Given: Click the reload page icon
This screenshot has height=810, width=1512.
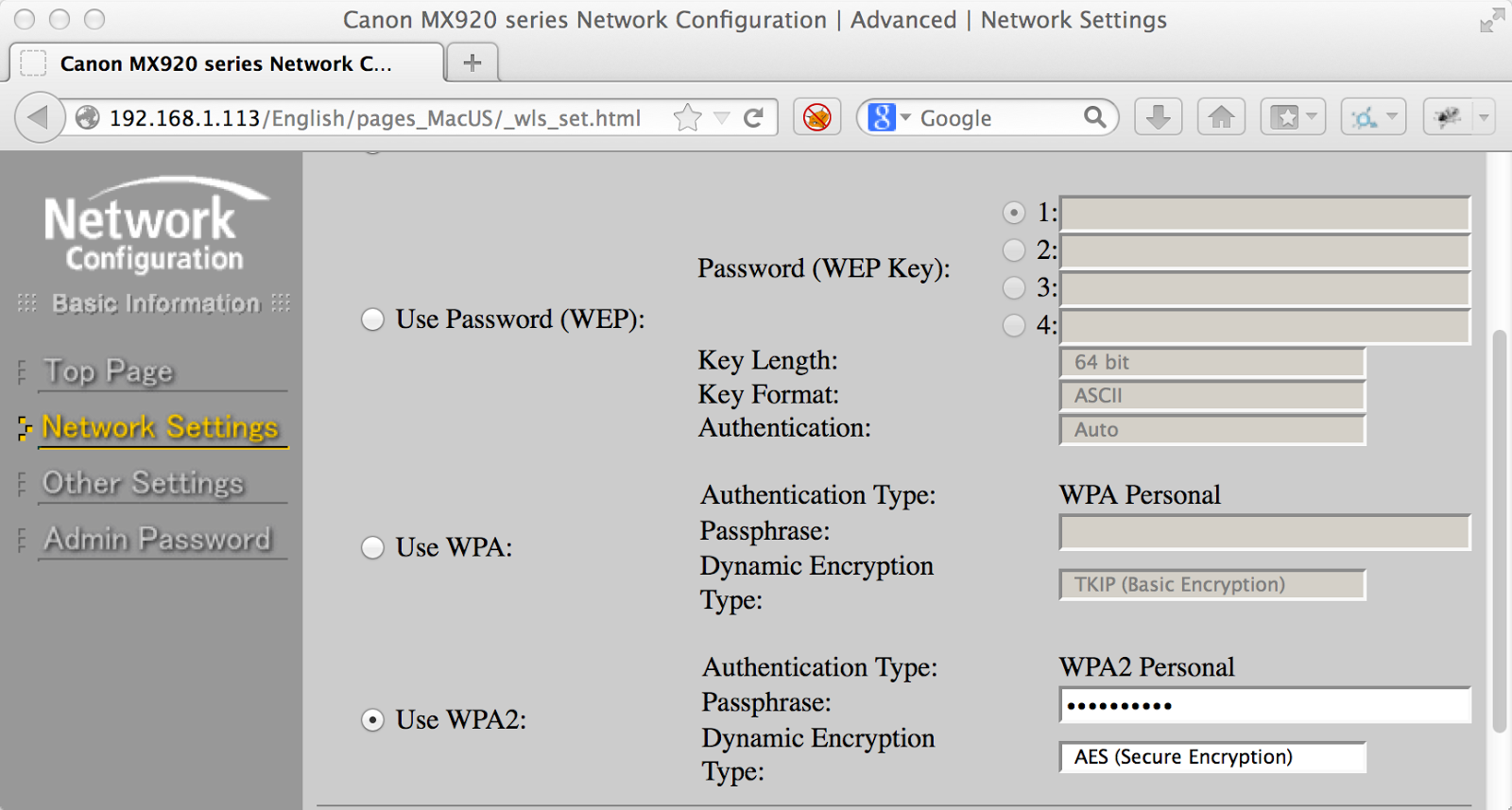Looking at the screenshot, I should click(x=753, y=118).
